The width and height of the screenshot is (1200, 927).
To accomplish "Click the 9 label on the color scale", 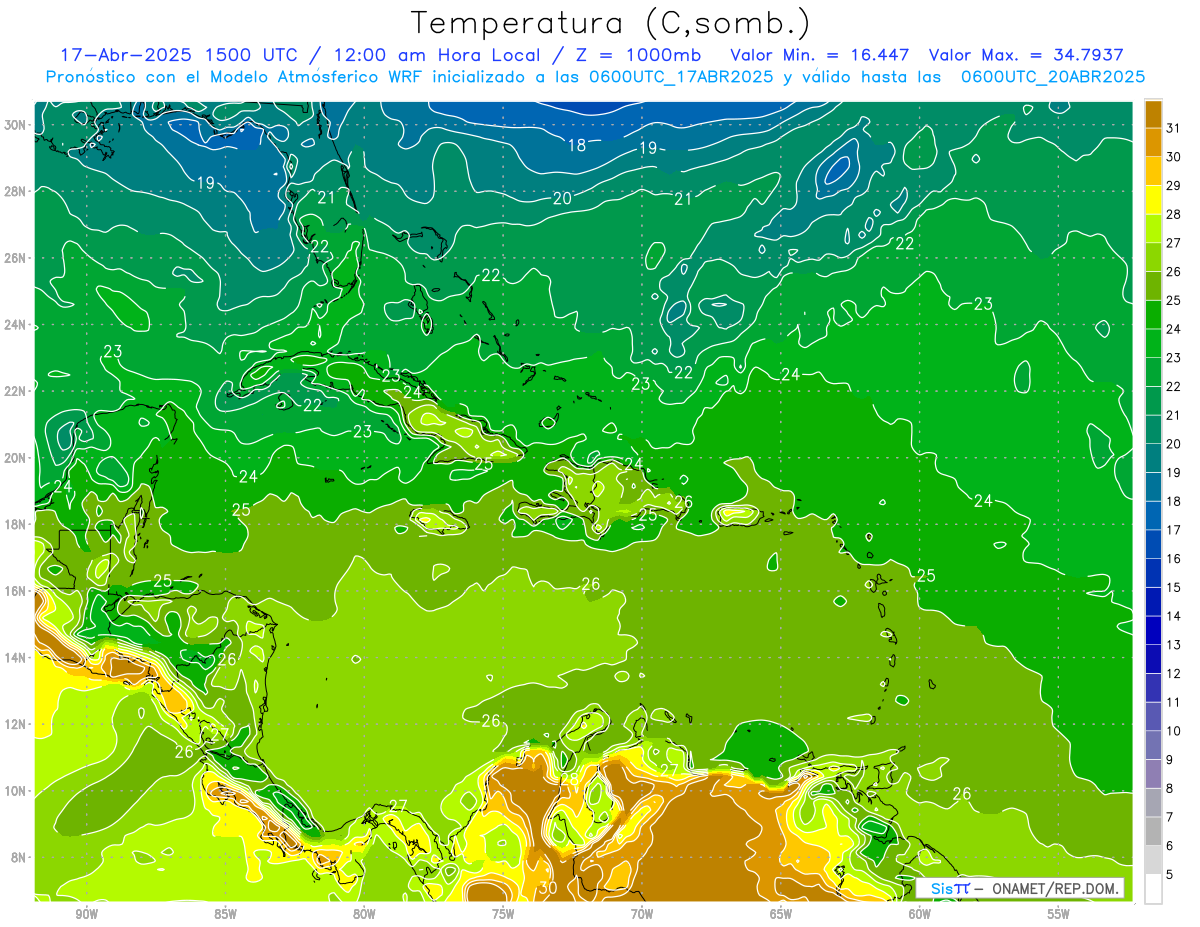I will pyautogui.click(x=1171, y=760).
